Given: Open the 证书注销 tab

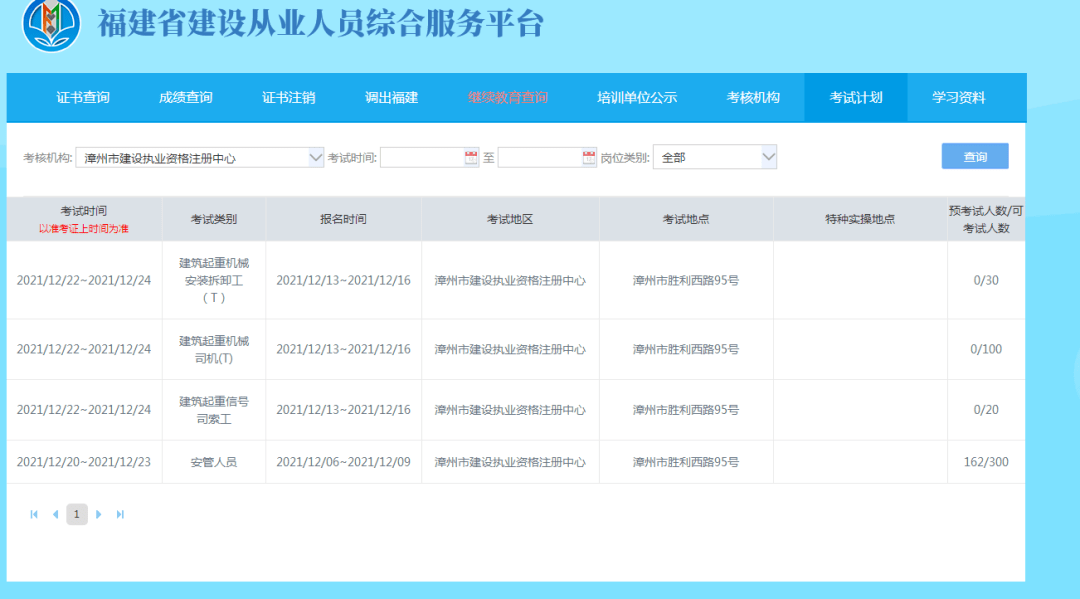Looking at the screenshot, I should click(289, 98).
